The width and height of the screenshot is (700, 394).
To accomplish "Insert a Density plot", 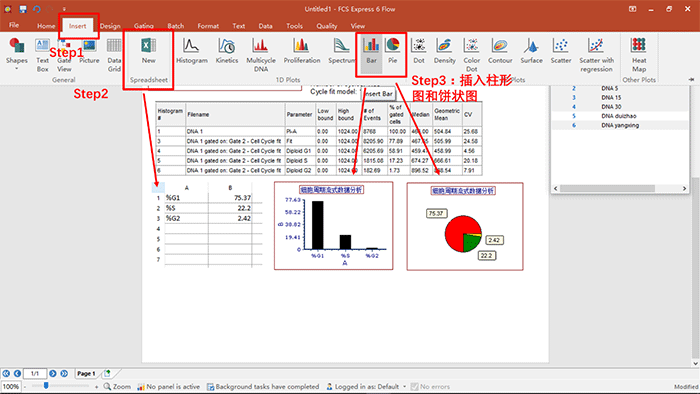I will (445, 51).
